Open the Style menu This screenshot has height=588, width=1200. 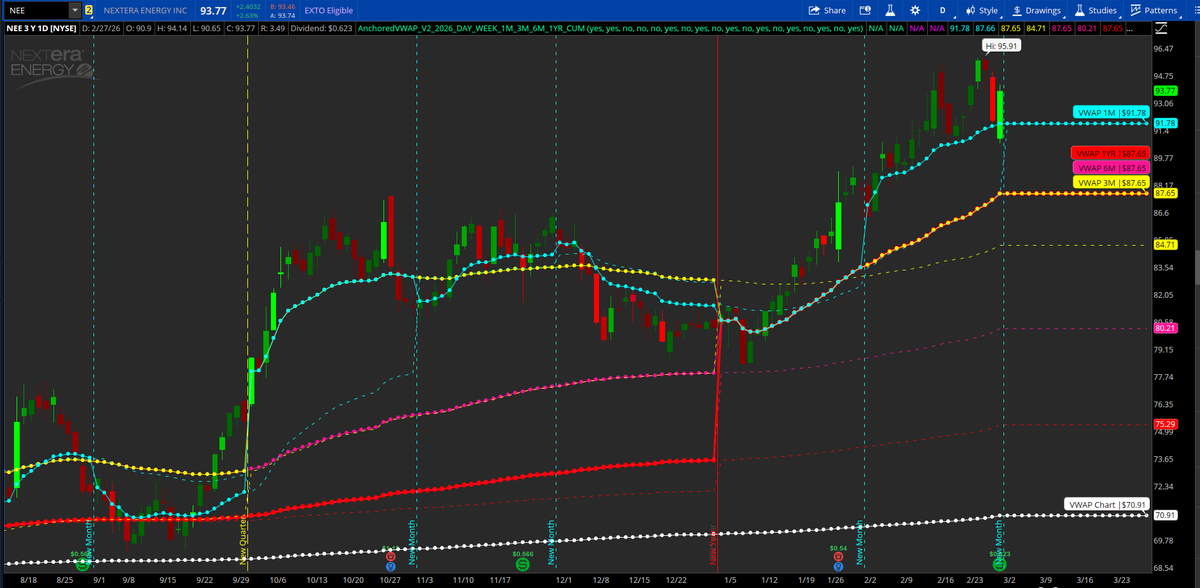pyautogui.click(x=980, y=10)
